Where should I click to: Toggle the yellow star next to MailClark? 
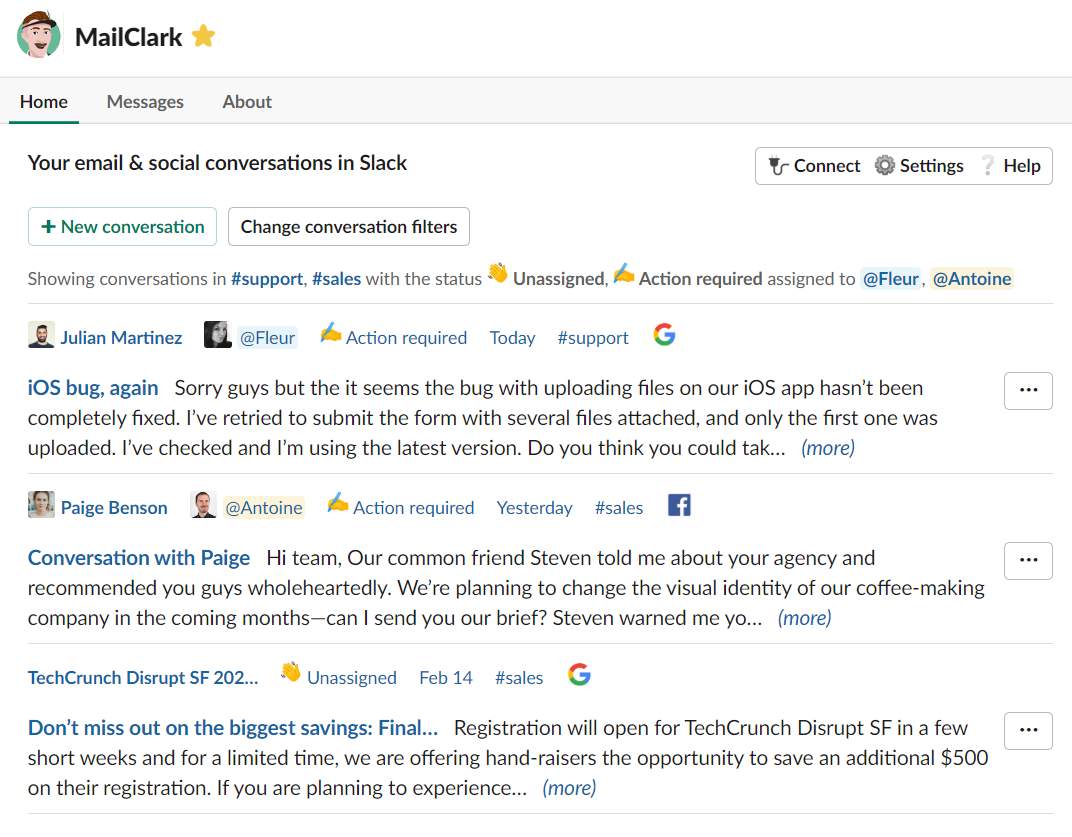coord(204,36)
